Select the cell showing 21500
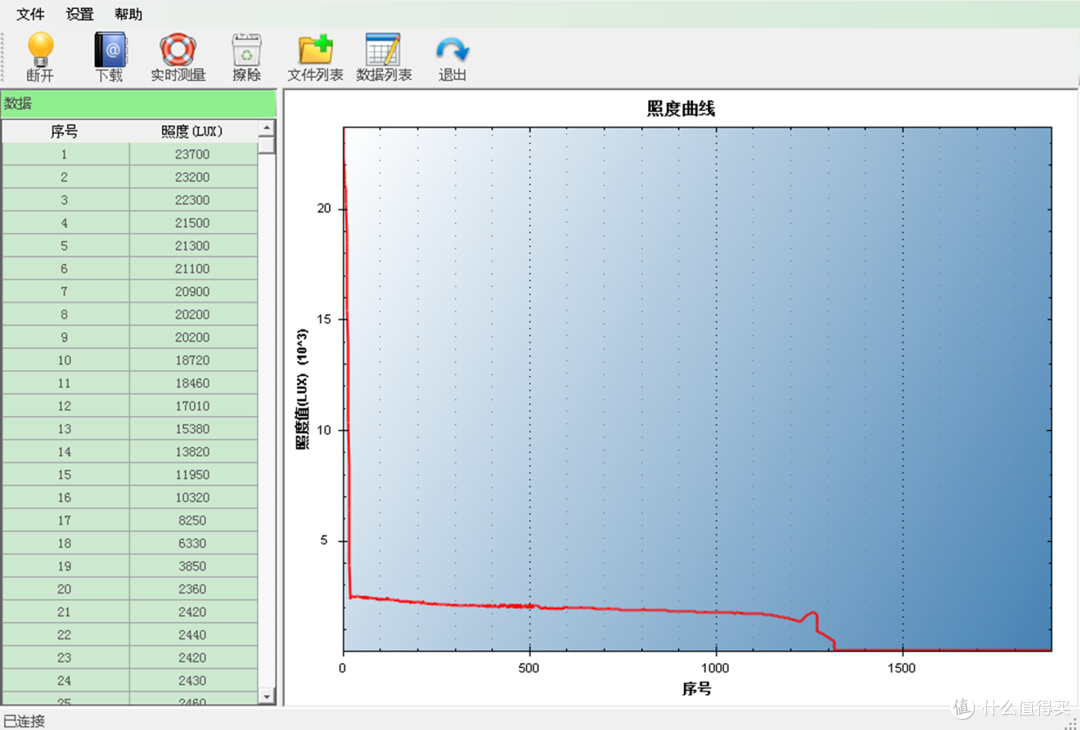1080x730 pixels. coord(193,222)
